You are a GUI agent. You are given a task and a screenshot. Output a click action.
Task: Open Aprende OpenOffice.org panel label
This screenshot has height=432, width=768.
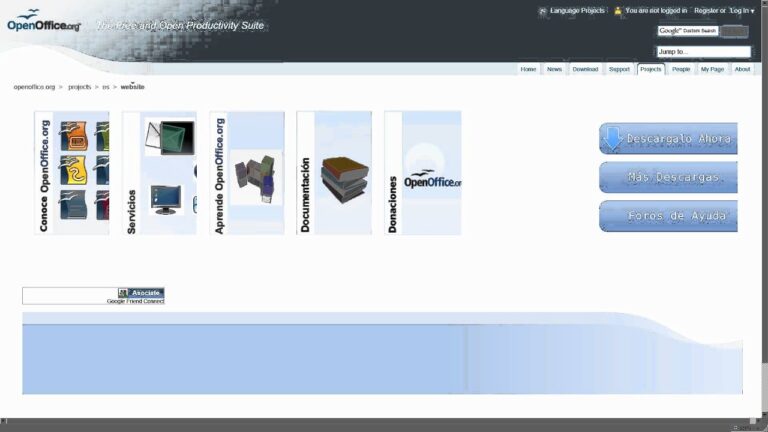(219, 176)
